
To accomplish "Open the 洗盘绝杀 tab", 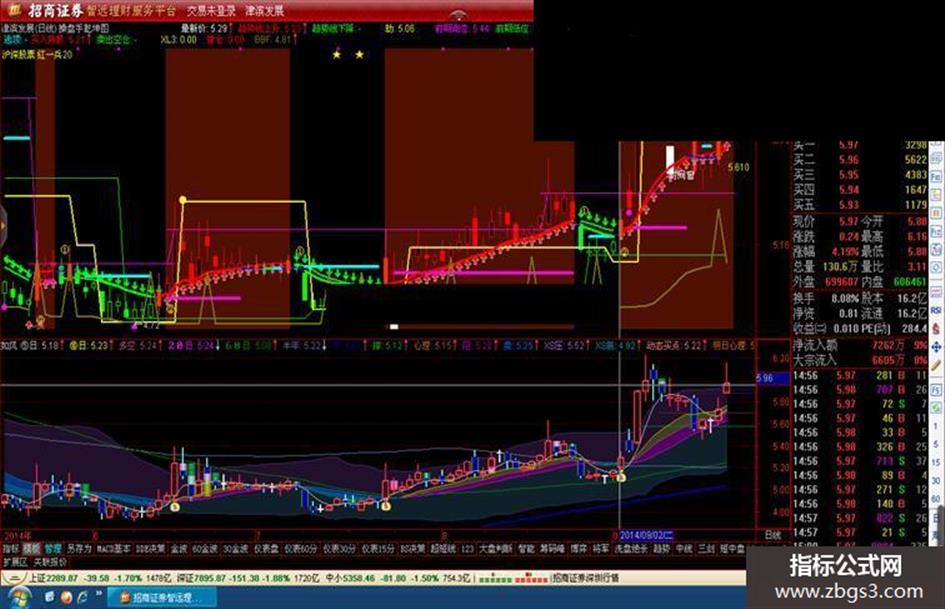I will coord(631,549).
